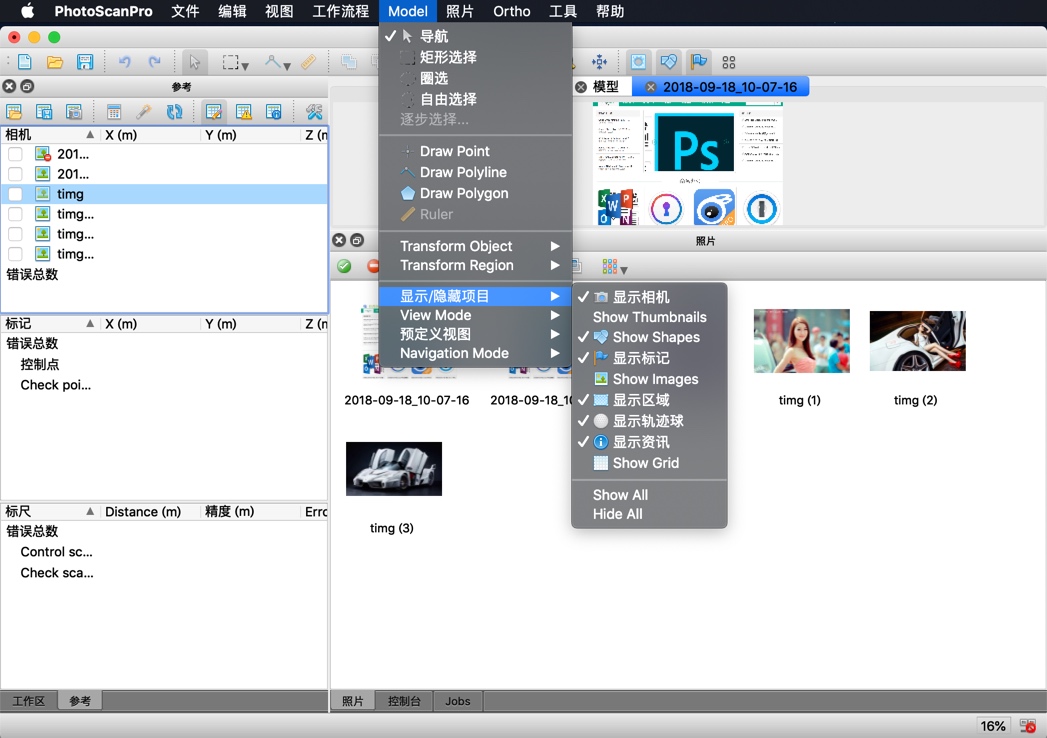The height and width of the screenshot is (738, 1047).
Task: Expand the Transform Object submenu
Action: click(x=455, y=246)
